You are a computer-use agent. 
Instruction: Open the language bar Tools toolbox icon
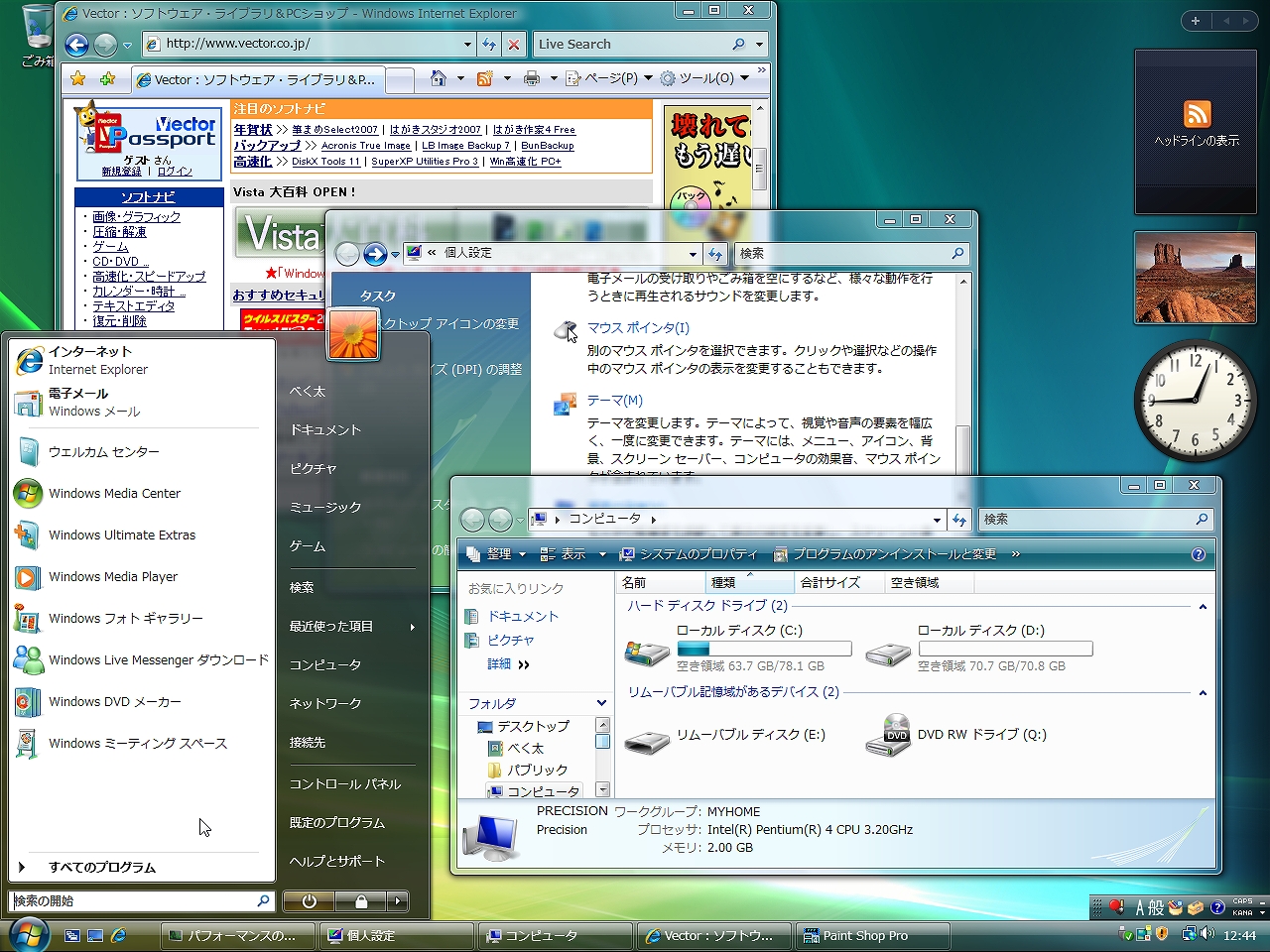point(1195,907)
